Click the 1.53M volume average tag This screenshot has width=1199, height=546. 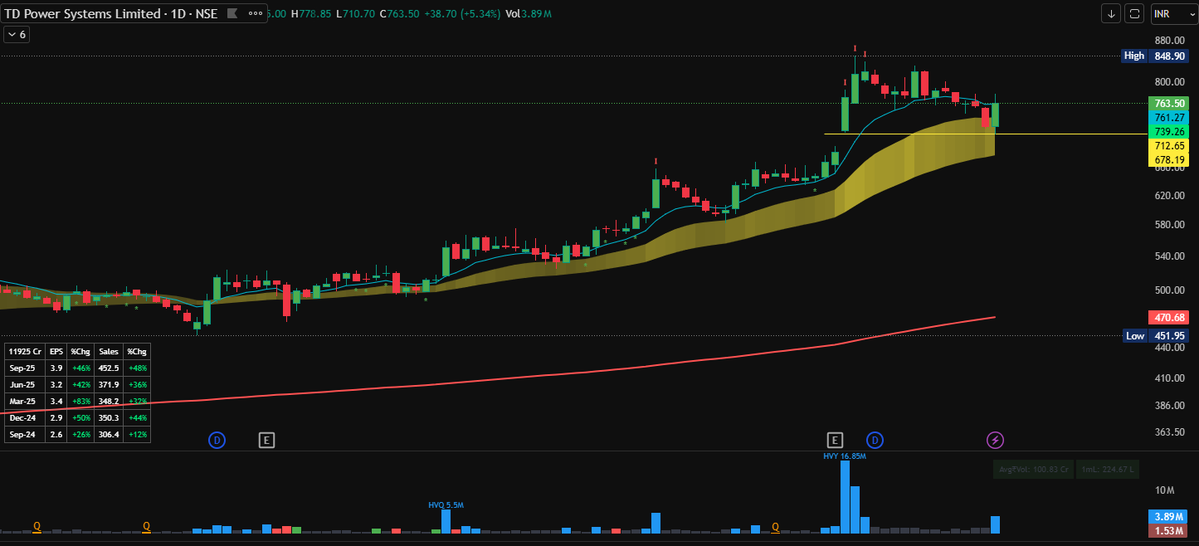(x=1169, y=531)
